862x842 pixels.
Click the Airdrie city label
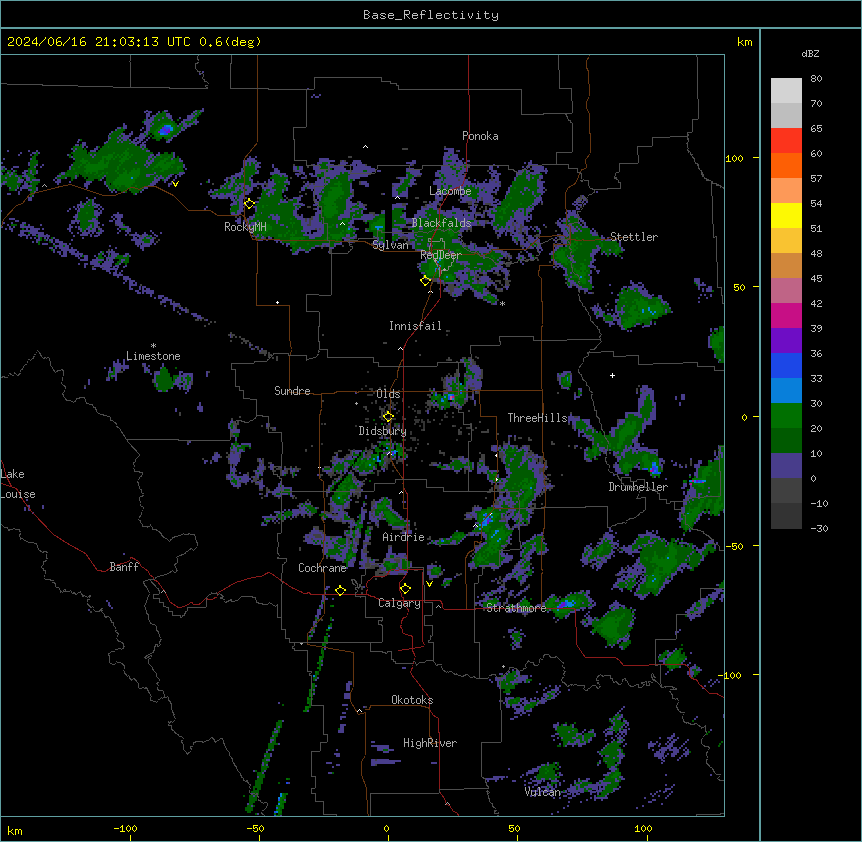tap(404, 537)
